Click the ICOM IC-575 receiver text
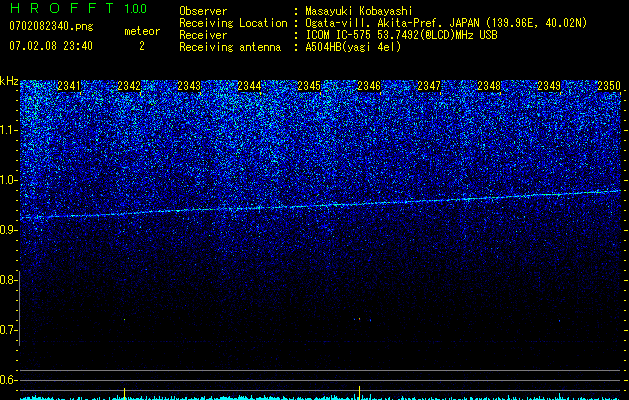The image size is (629, 400). pyautogui.click(x=401, y=35)
